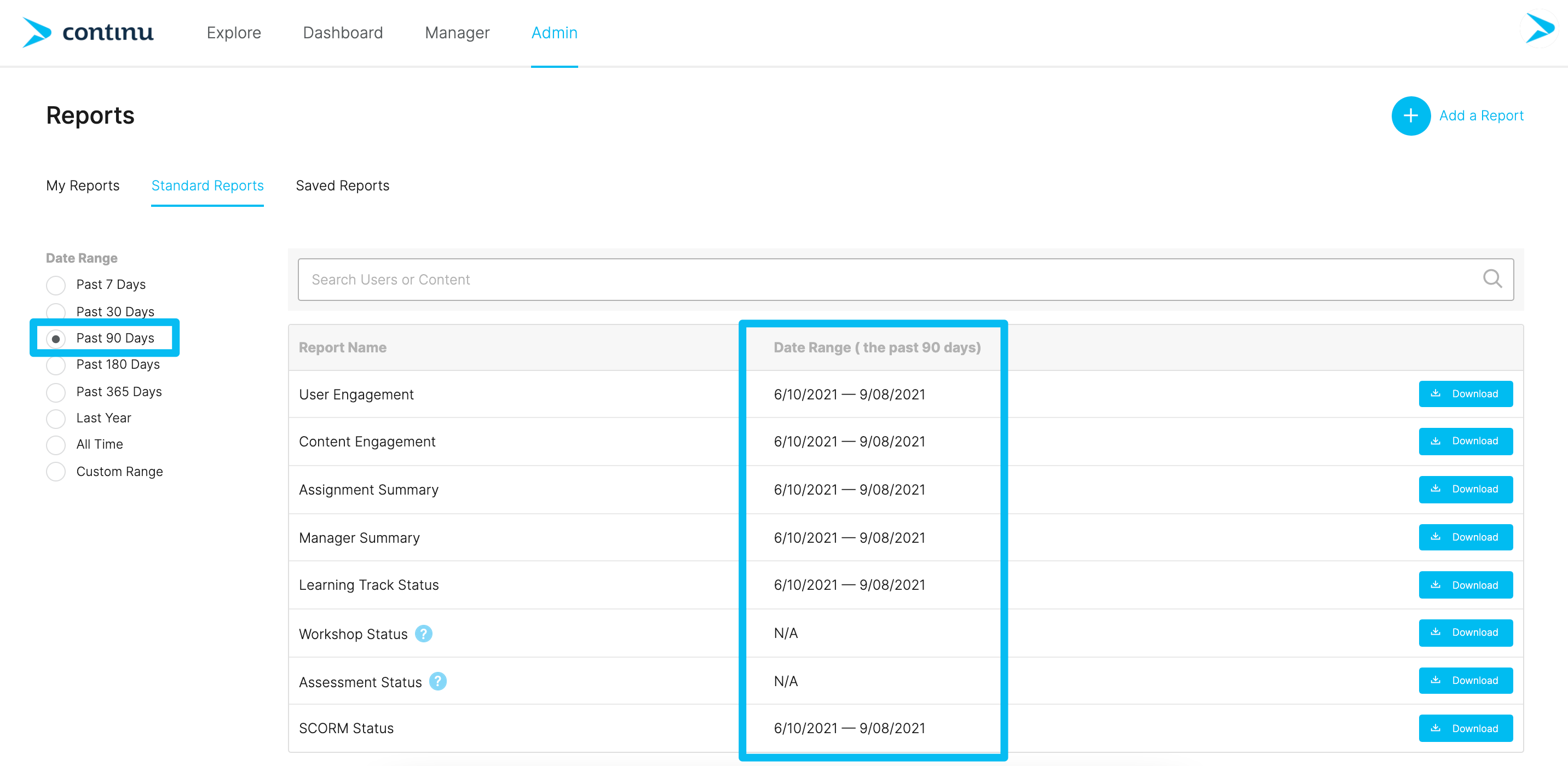Click the Add a Report link

(x=1481, y=115)
